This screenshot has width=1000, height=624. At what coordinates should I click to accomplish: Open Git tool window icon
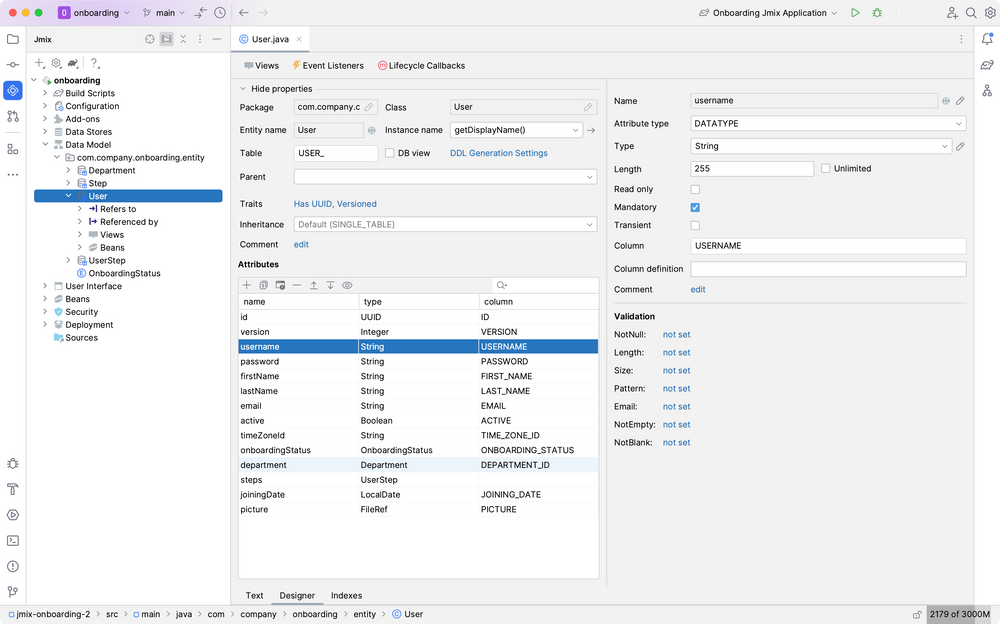pyautogui.click(x=13, y=591)
